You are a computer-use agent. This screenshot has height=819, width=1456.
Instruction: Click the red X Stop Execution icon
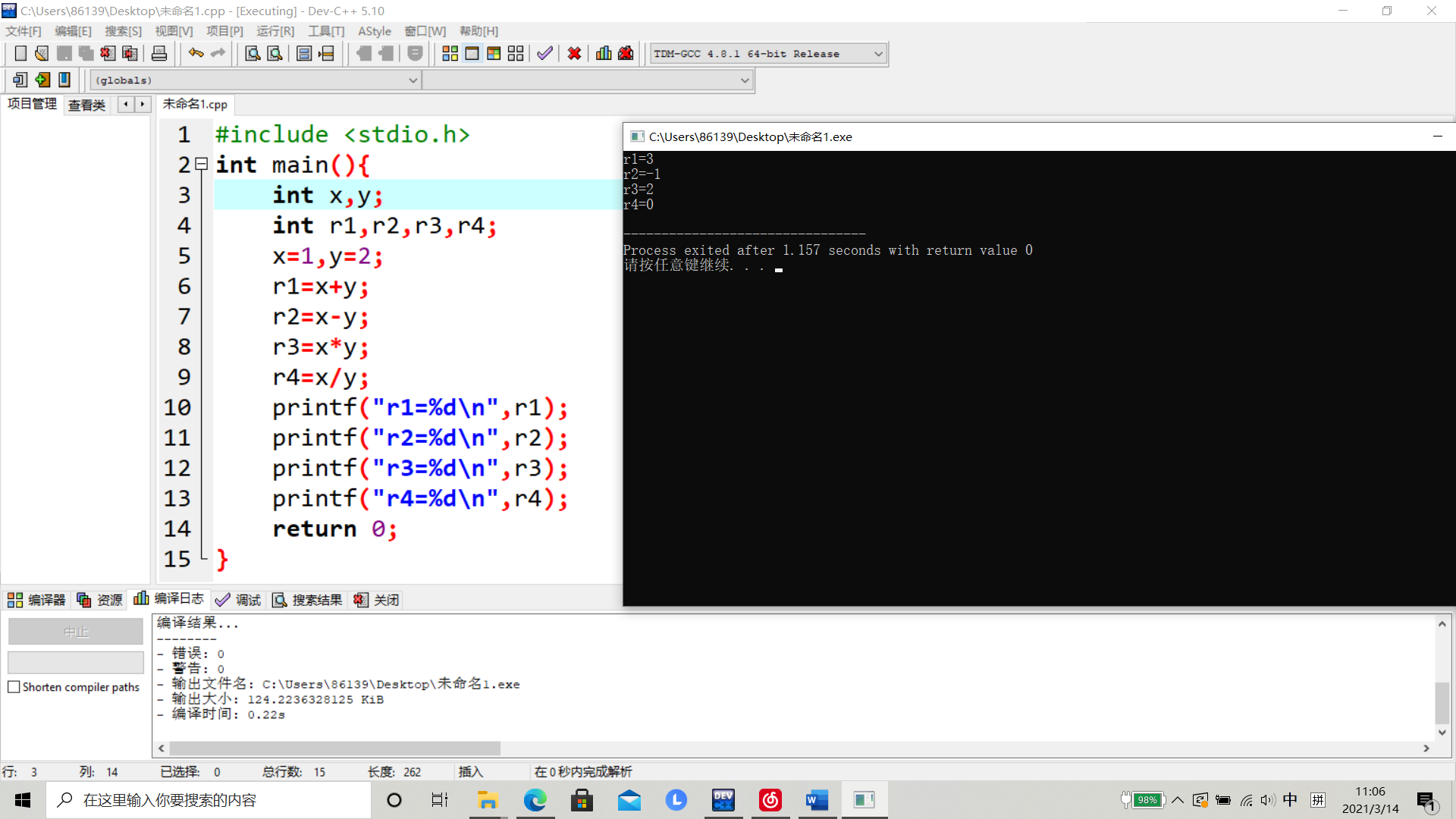(574, 54)
